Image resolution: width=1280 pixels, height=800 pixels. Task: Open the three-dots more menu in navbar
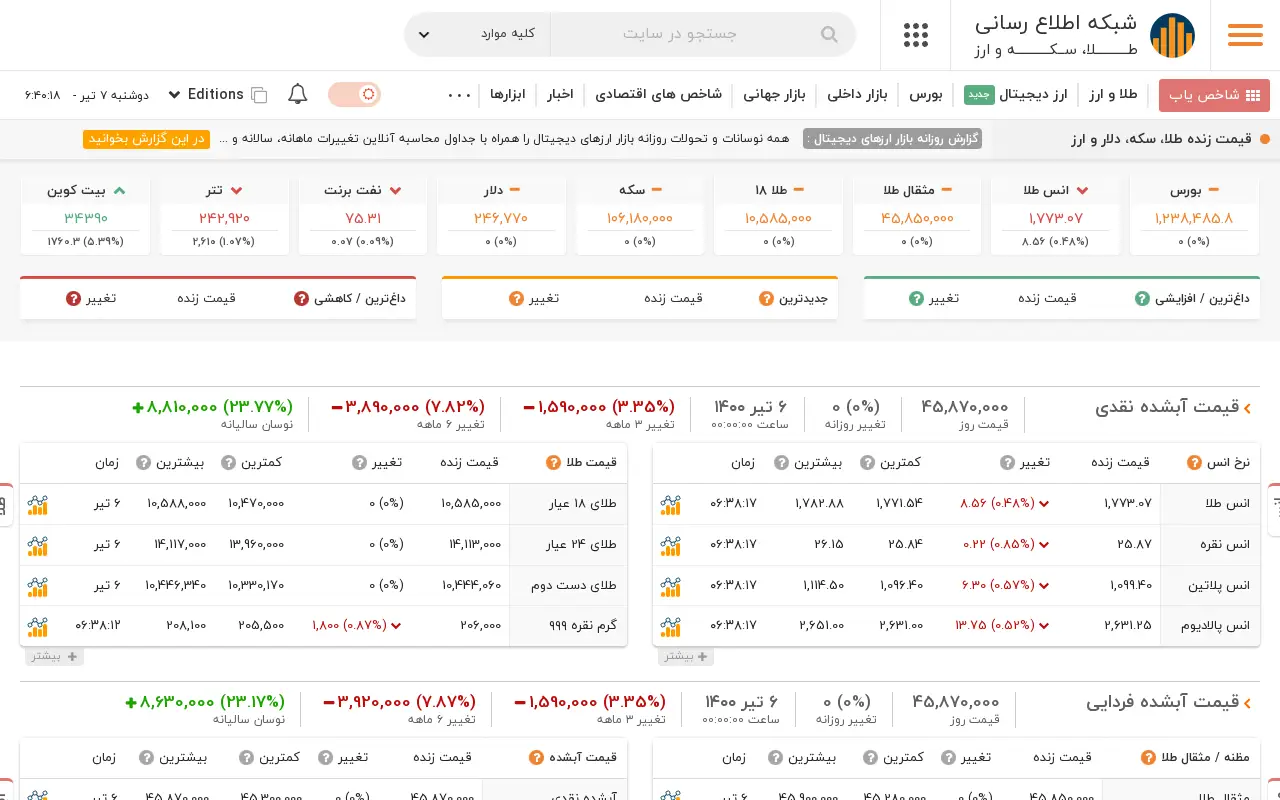point(459,95)
